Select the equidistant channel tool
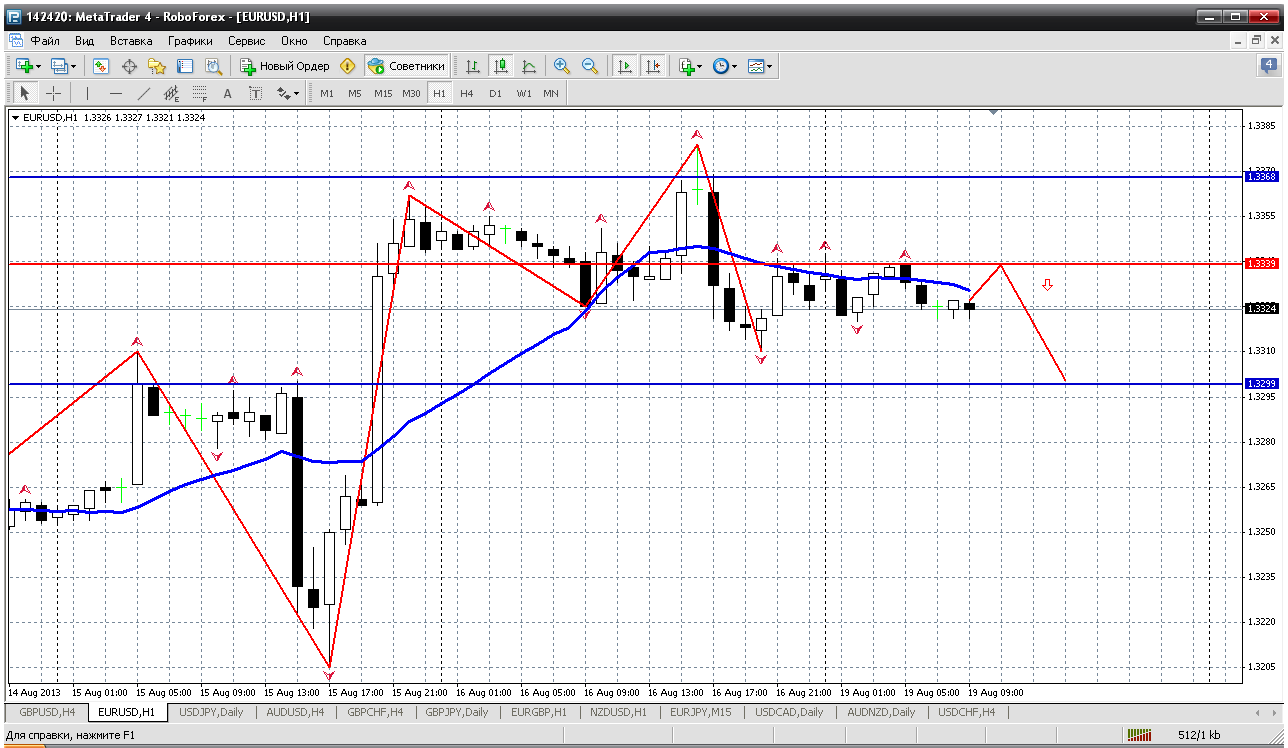The width and height of the screenshot is (1288, 748). [171, 93]
